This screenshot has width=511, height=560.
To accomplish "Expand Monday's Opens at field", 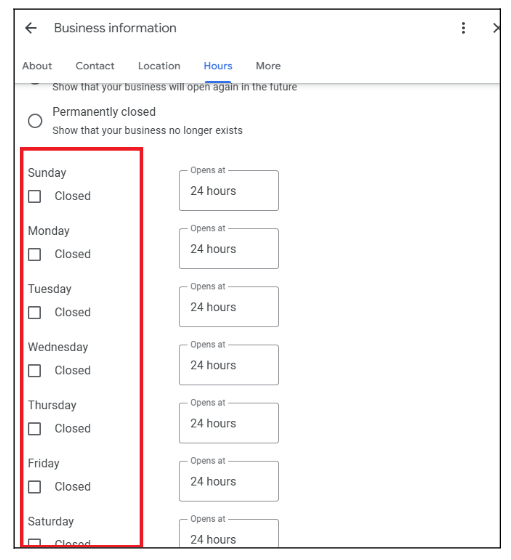I will pos(229,249).
